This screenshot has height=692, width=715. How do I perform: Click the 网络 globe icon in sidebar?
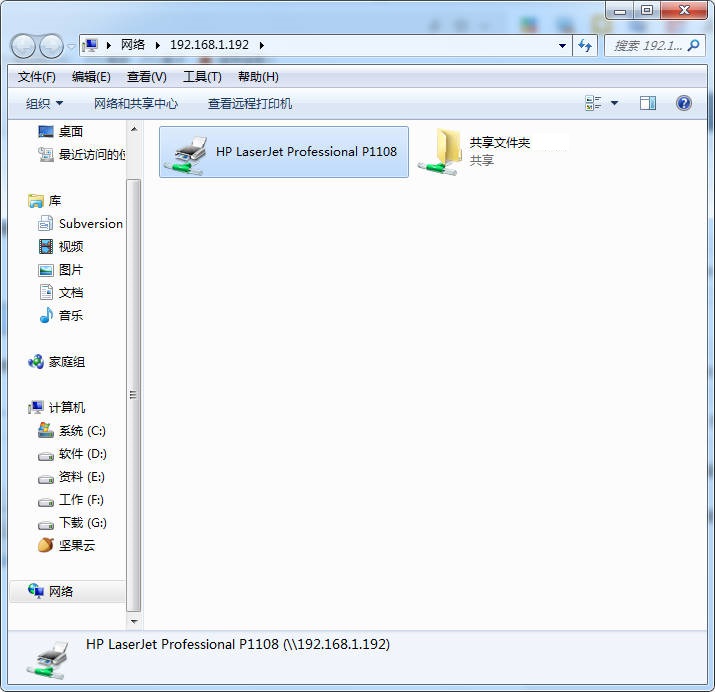click(x=36, y=591)
